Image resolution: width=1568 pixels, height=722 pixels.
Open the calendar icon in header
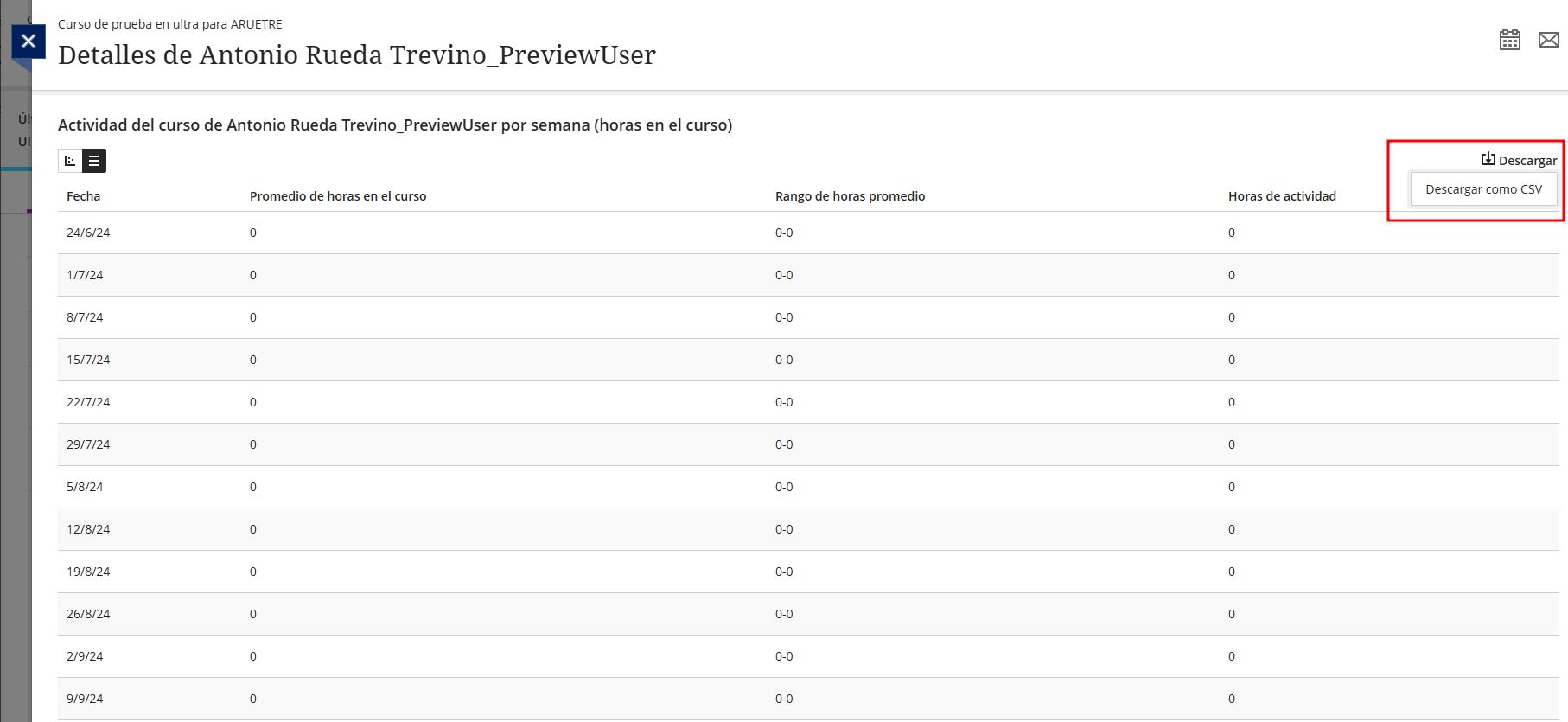(1509, 40)
